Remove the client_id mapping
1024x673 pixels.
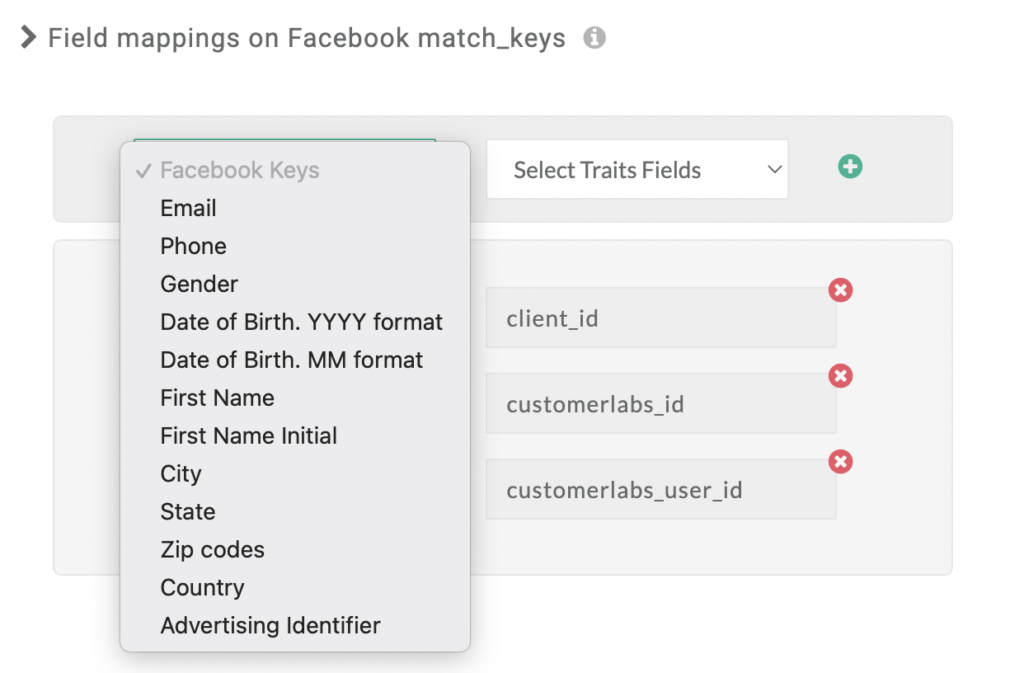coord(840,290)
